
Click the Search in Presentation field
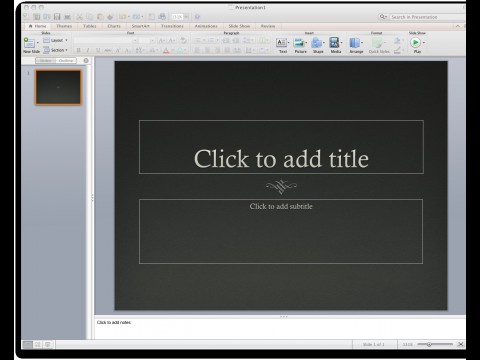coord(428,17)
